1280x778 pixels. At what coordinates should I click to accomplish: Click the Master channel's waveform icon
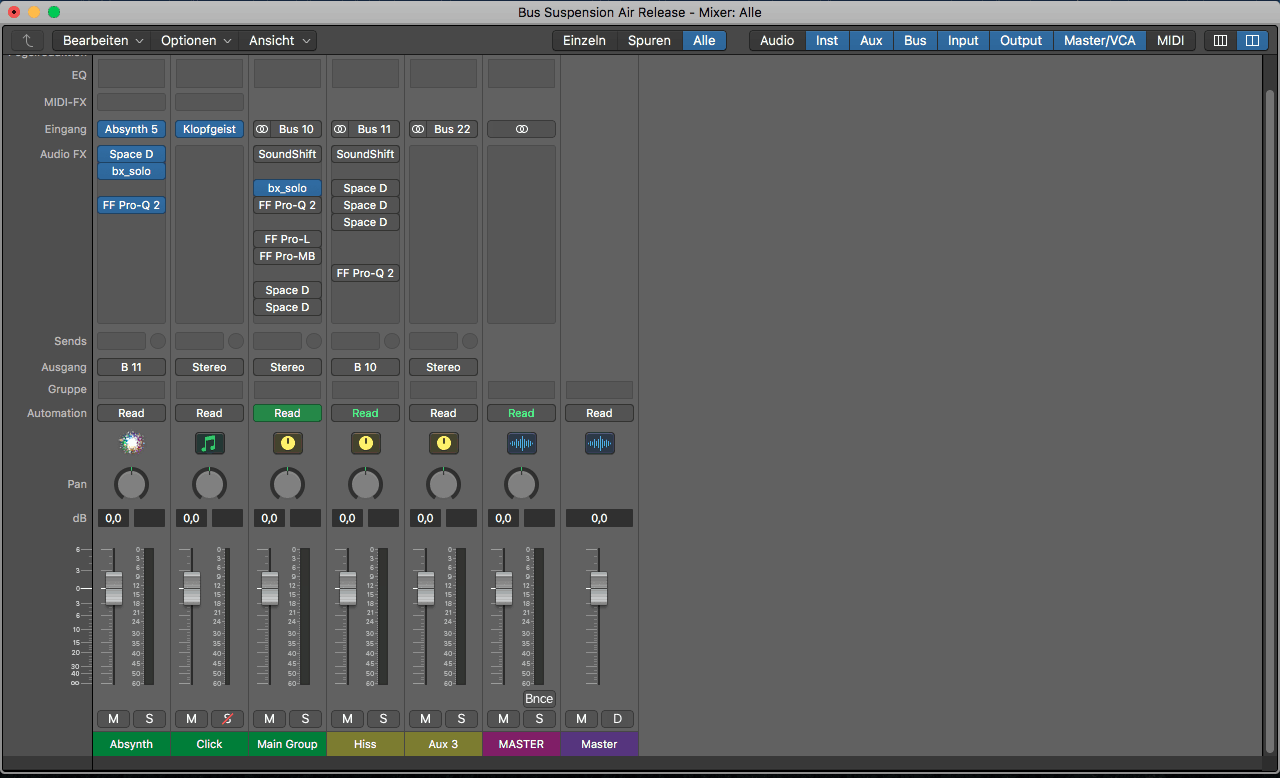(599, 443)
